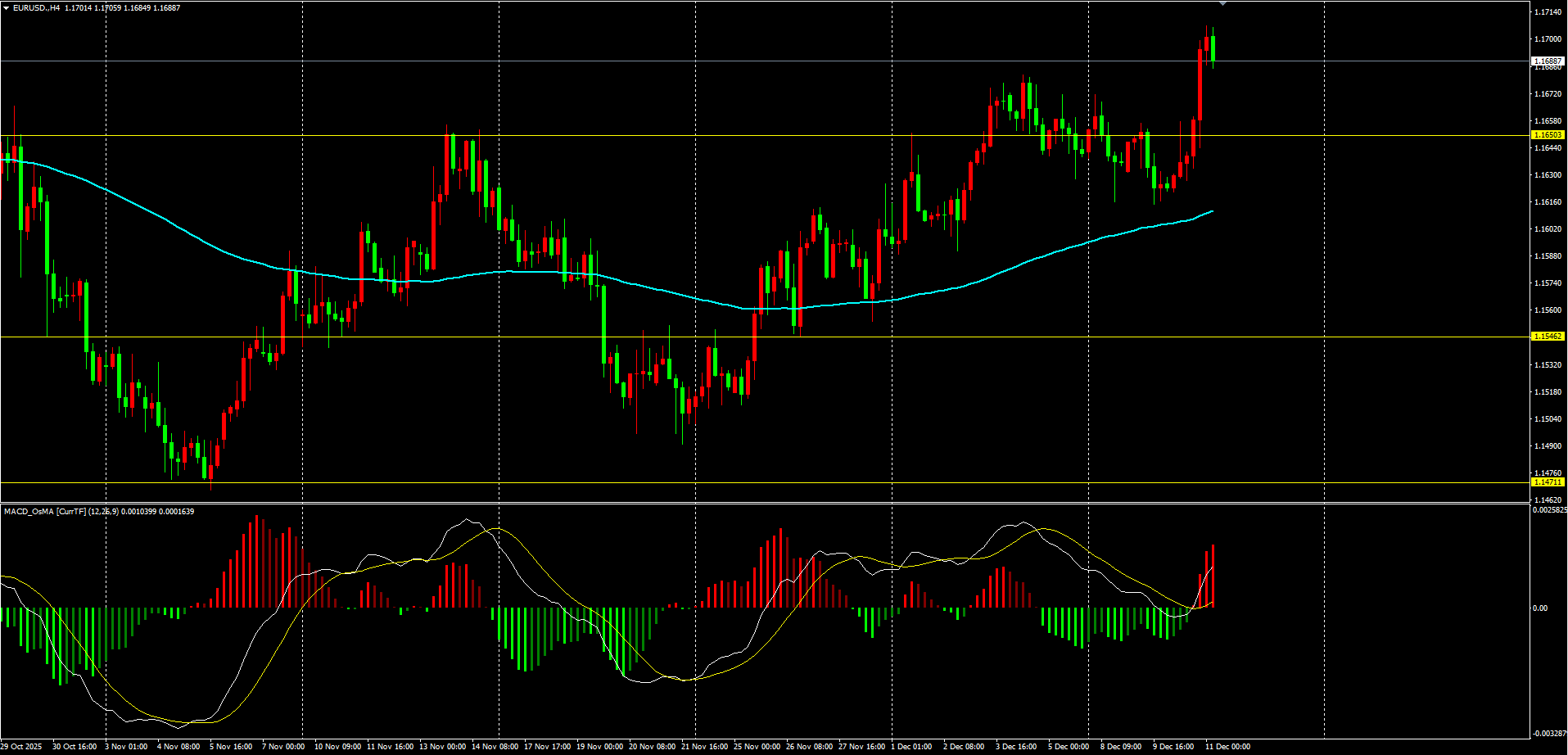
Task: Select the yellow 1.14711 price level tag
Action: point(1547,482)
